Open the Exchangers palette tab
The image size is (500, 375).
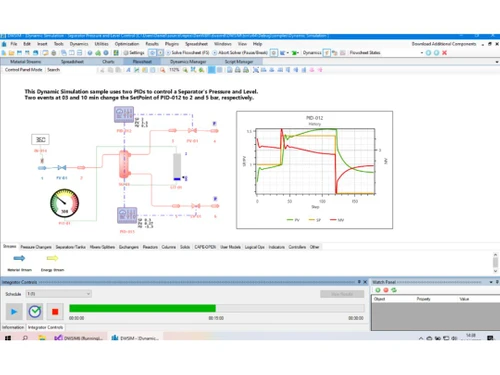(129, 247)
